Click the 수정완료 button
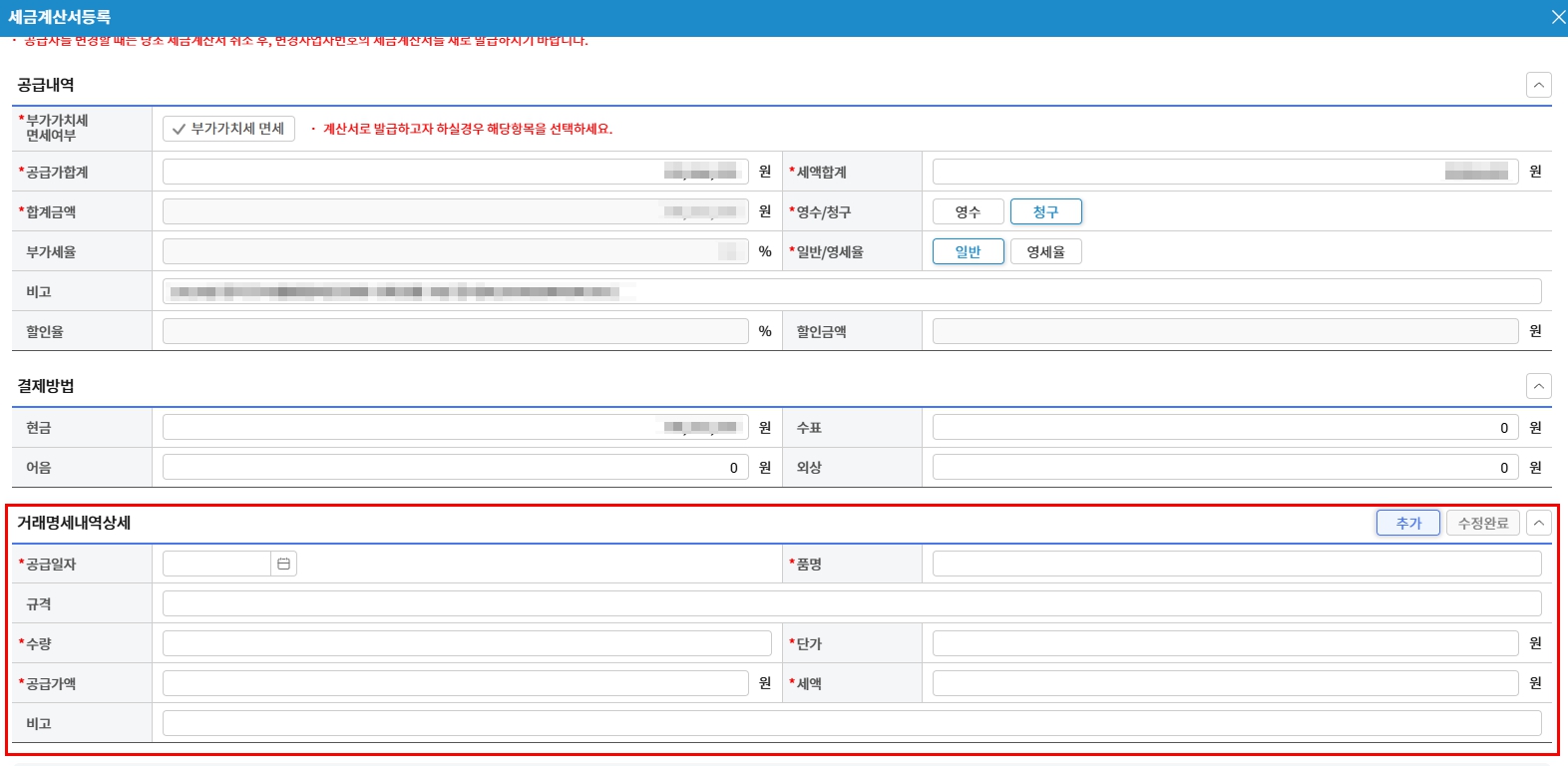This screenshot has width=1568, height=766. coord(1483,523)
